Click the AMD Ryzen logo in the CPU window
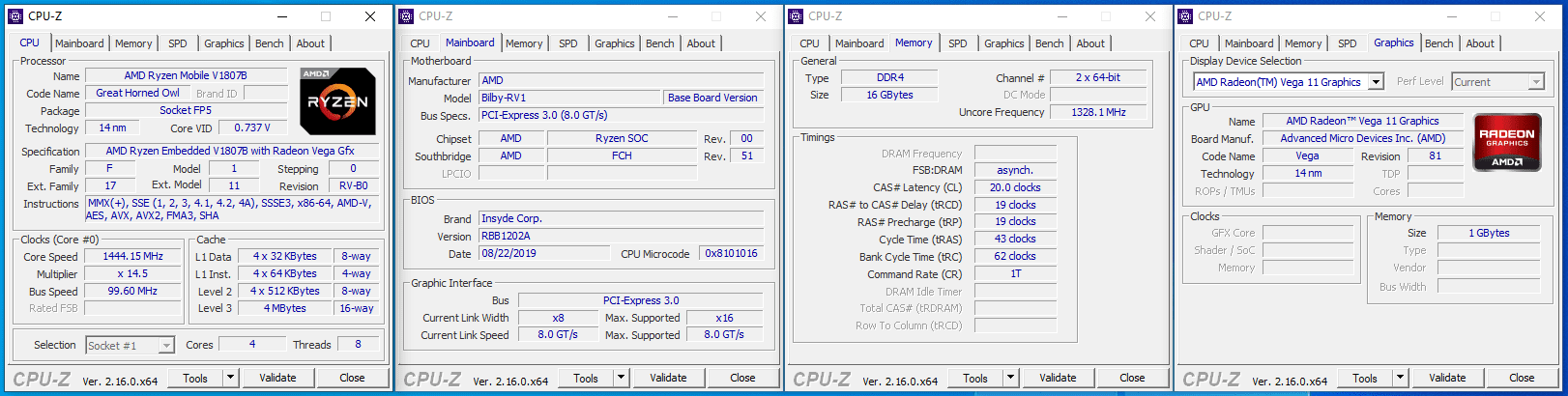Viewport: 1568px width, 396px height. (337, 101)
